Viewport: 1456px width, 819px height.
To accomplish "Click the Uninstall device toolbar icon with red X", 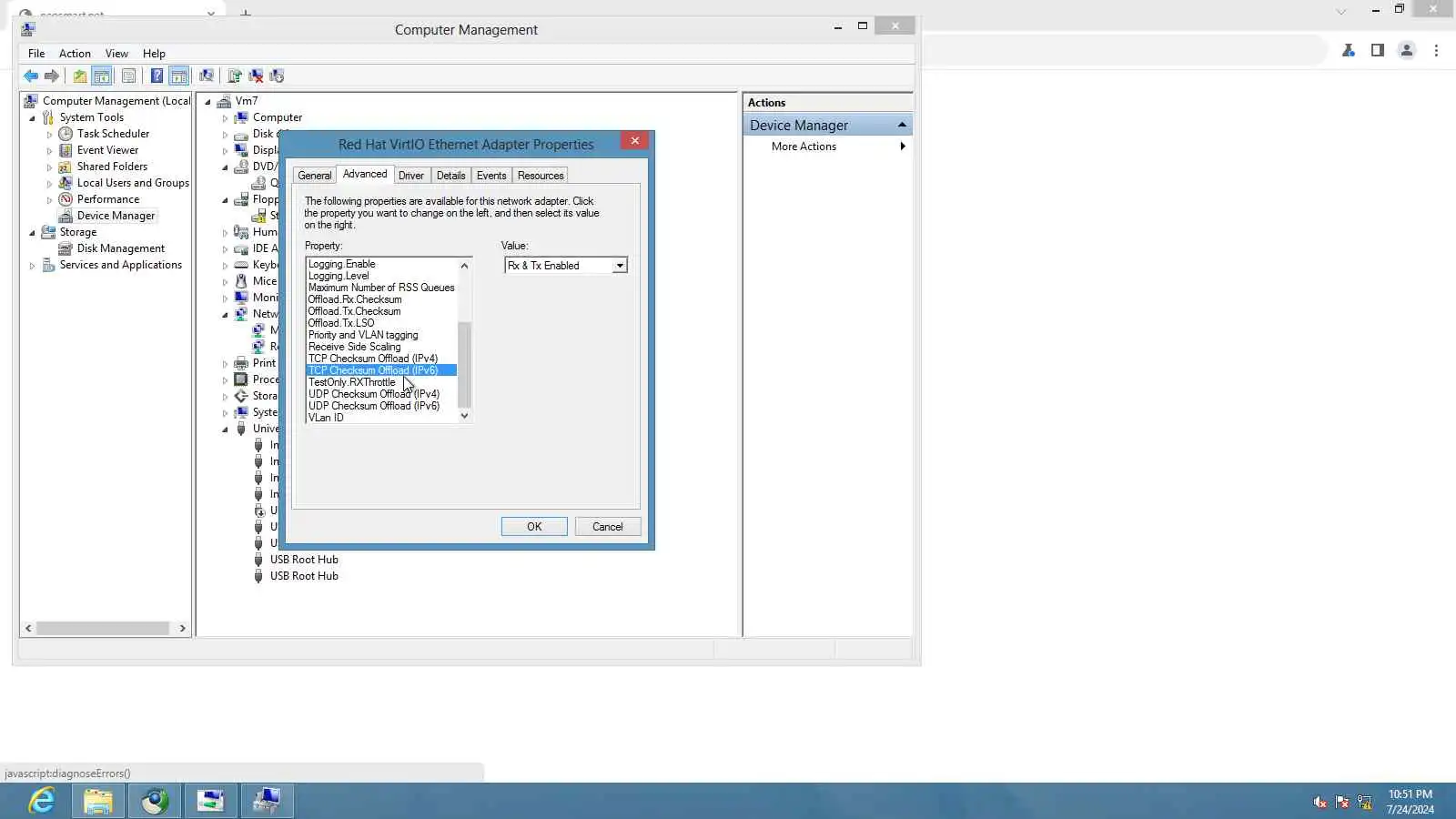I will [x=256, y=76].
